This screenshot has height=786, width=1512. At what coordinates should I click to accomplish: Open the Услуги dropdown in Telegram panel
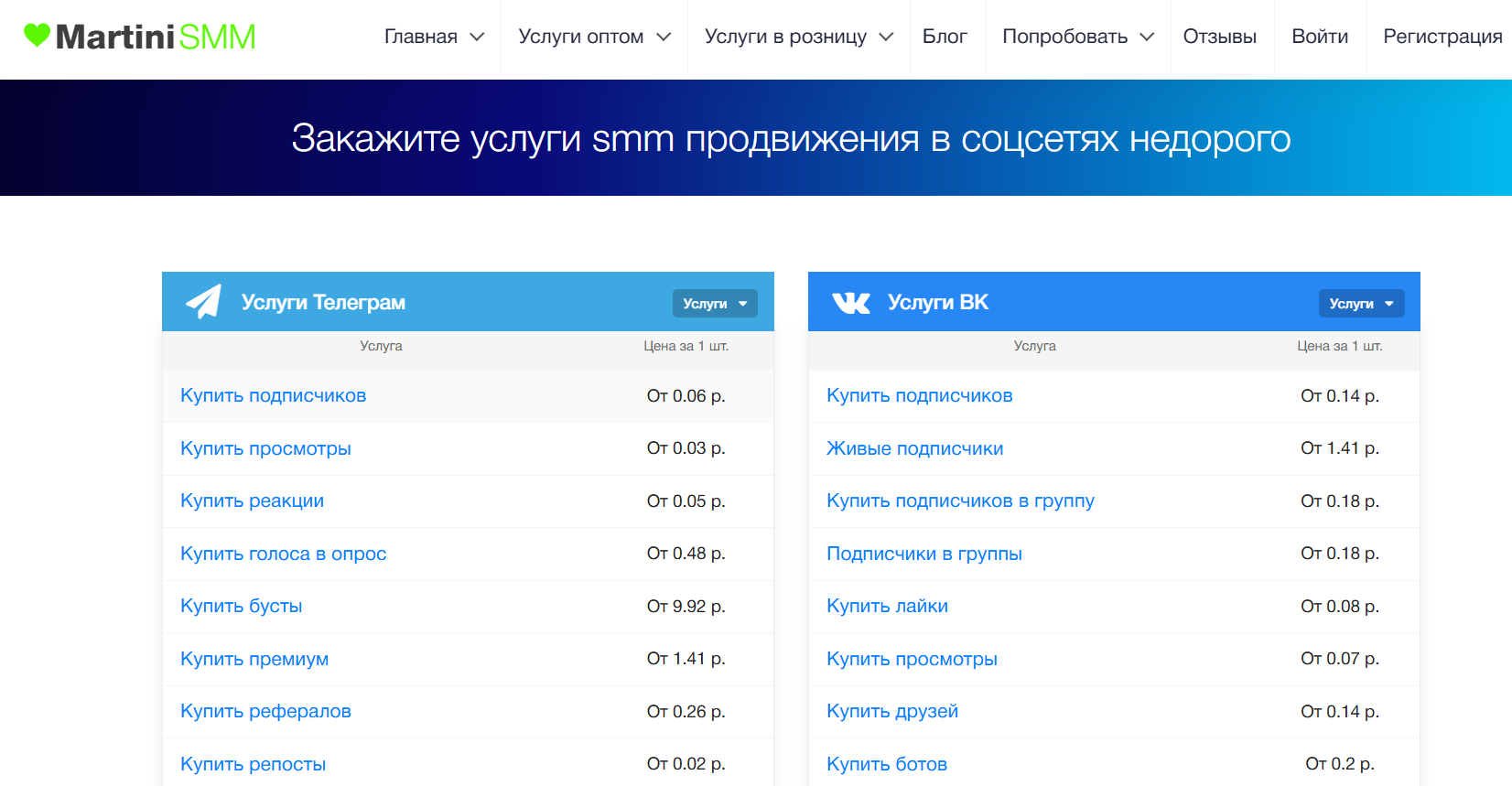pos(715,304)
